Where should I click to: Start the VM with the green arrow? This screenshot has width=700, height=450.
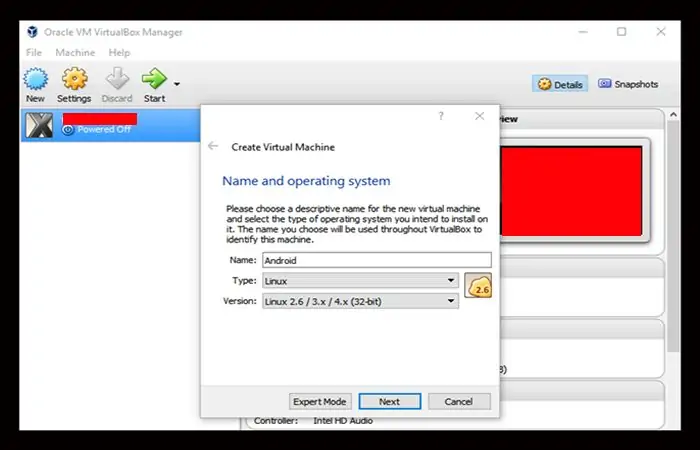click(154, 79)
